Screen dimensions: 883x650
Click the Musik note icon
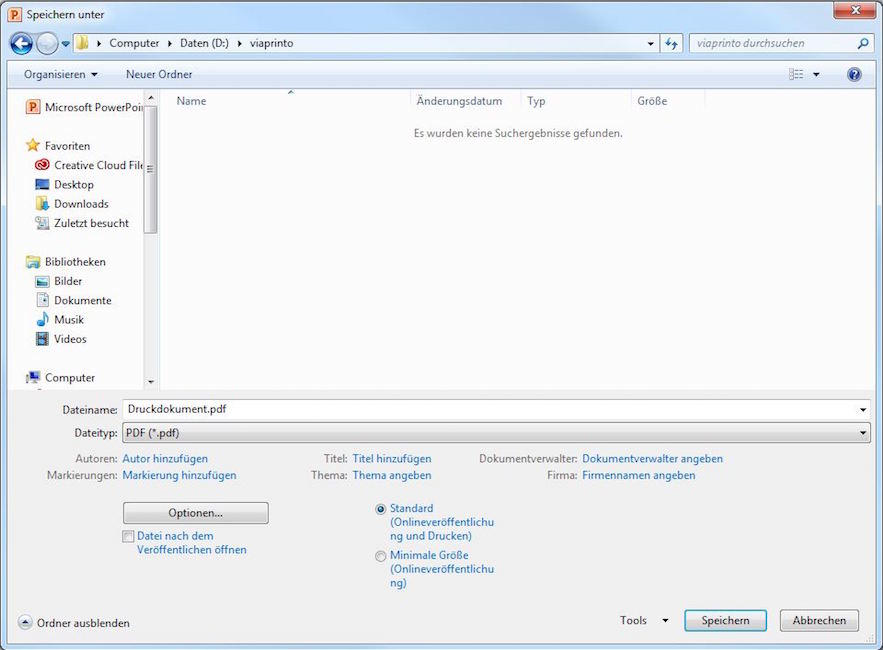tap(42, 319)
